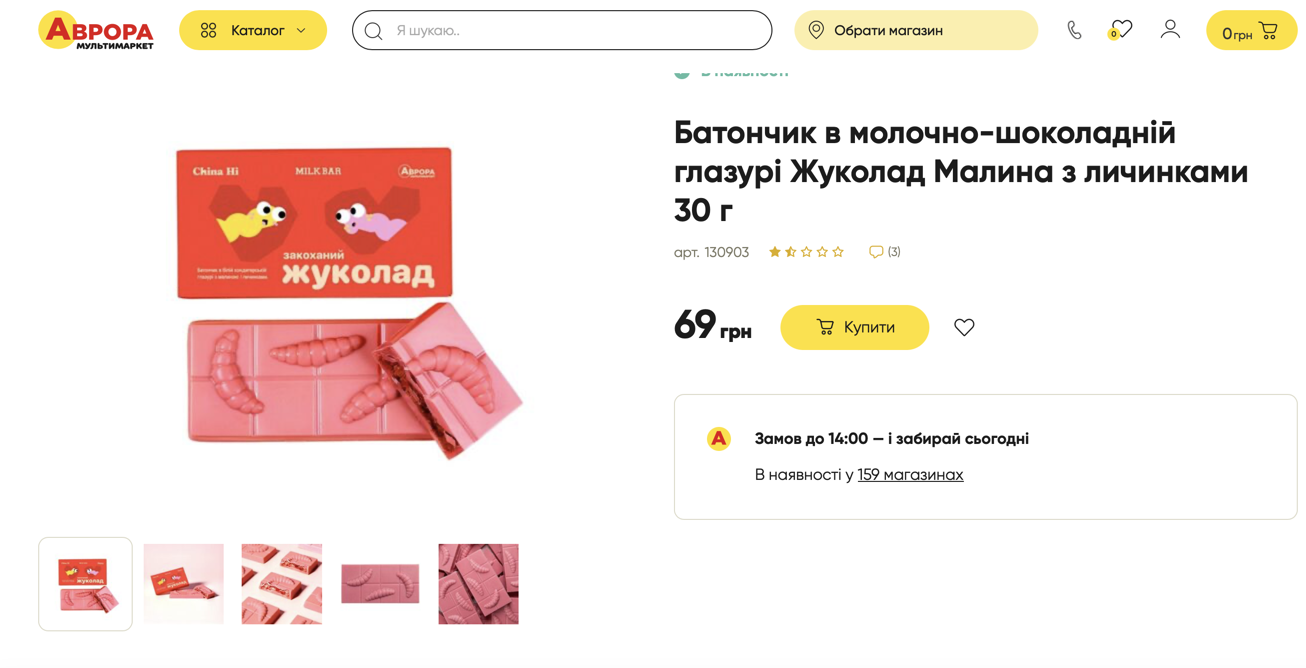Add product to favorites with heart
Screen dimensions: 1306x668
click(964, 327)
